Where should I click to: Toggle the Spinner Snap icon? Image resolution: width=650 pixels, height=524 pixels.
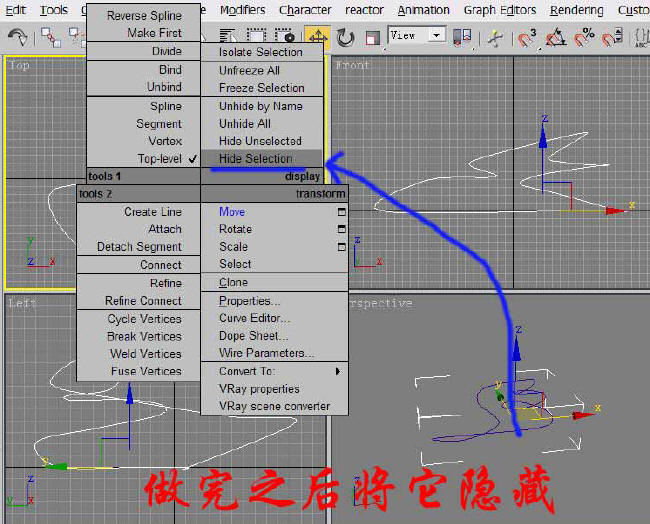pyautogui.click(x=612, y=37)
